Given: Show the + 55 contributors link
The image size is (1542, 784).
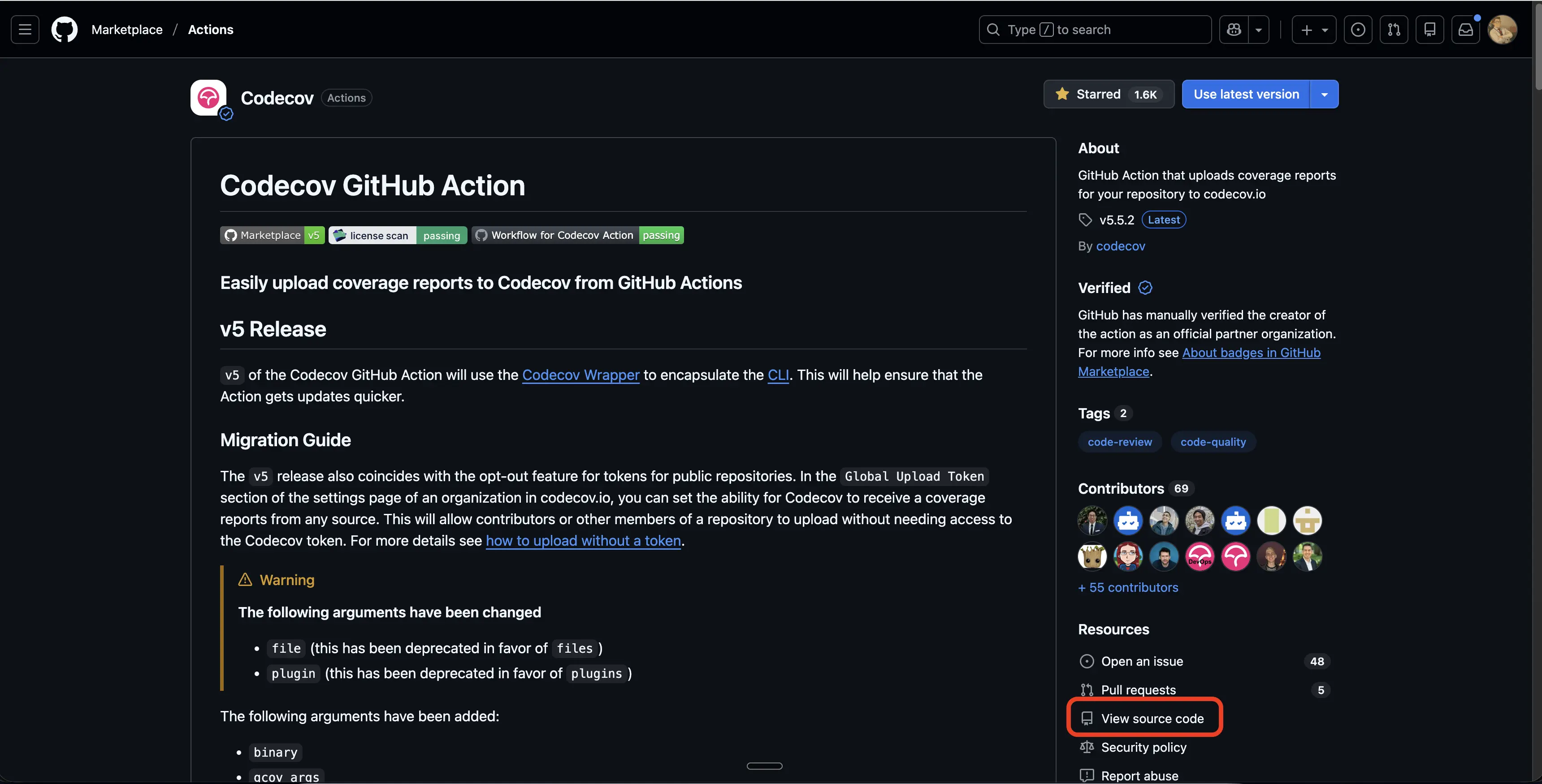Looking at the screenshot, I should 1127,587.
